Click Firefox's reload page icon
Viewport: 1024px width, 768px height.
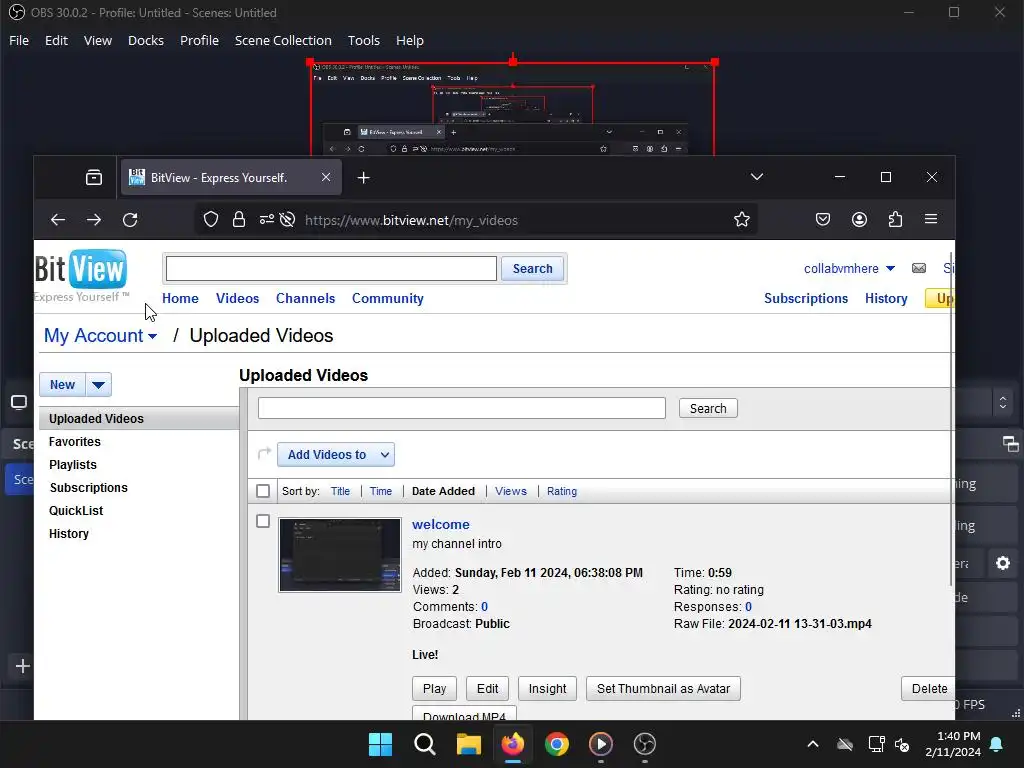click(x=130, y=220)
